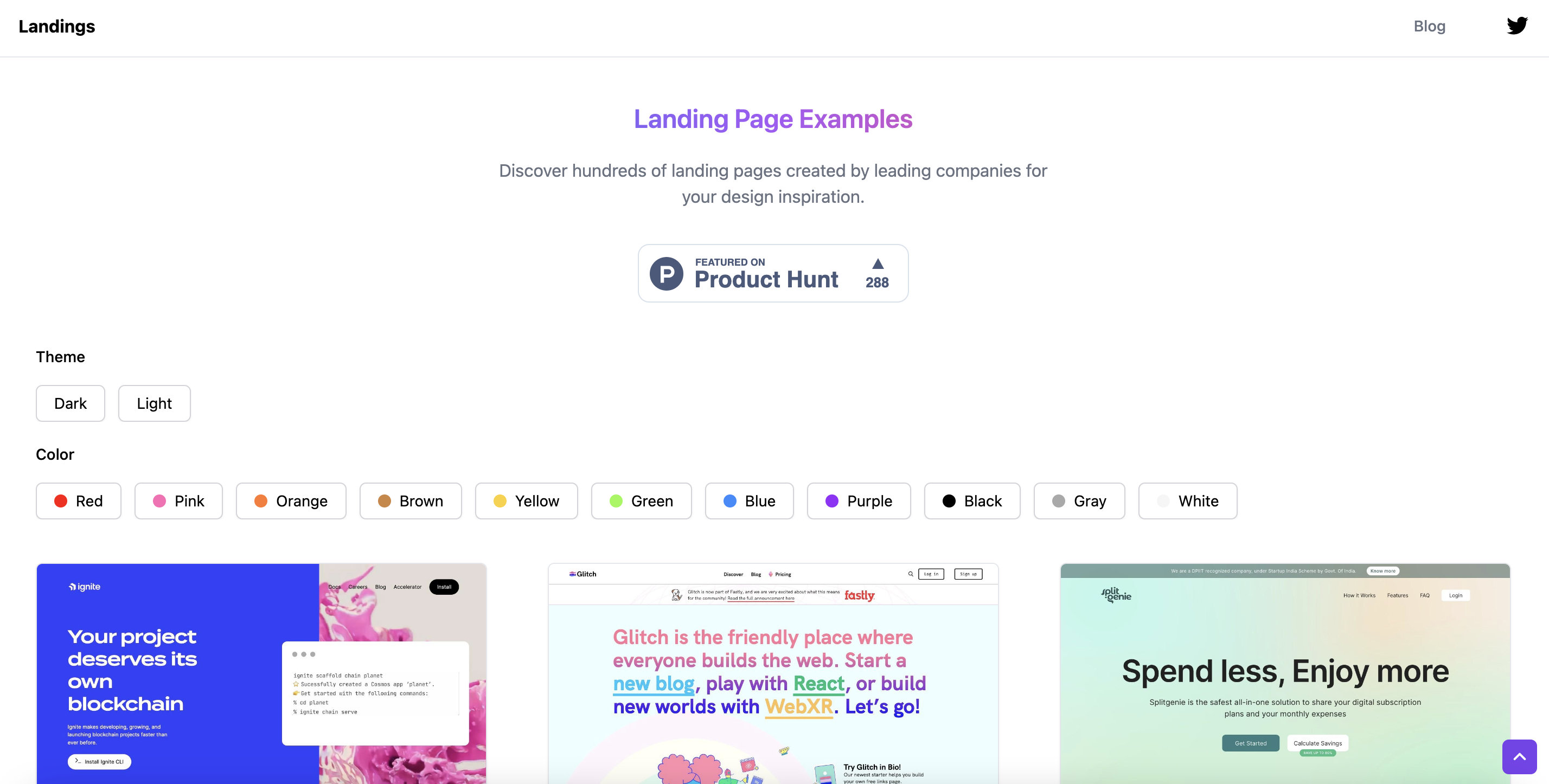
Task: Select the Yellow color chip
Action: point(526,501)
